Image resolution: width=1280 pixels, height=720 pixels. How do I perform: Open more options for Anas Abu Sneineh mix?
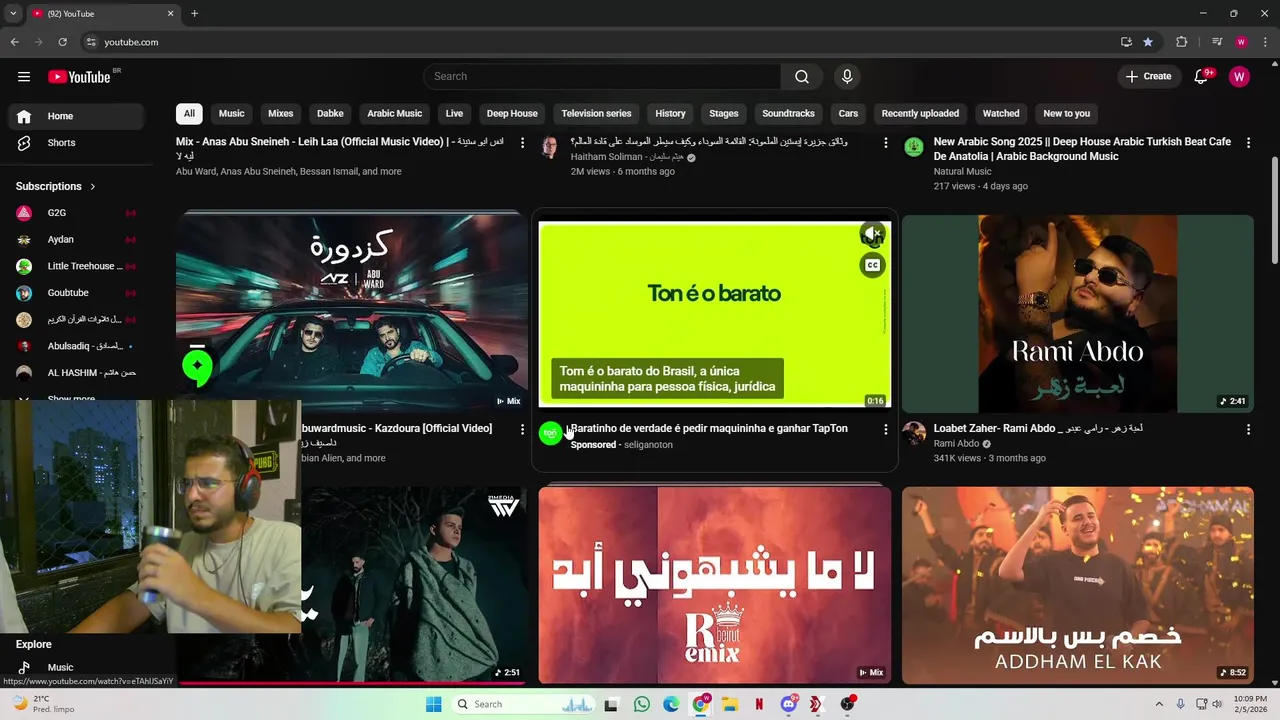(522, 143)
